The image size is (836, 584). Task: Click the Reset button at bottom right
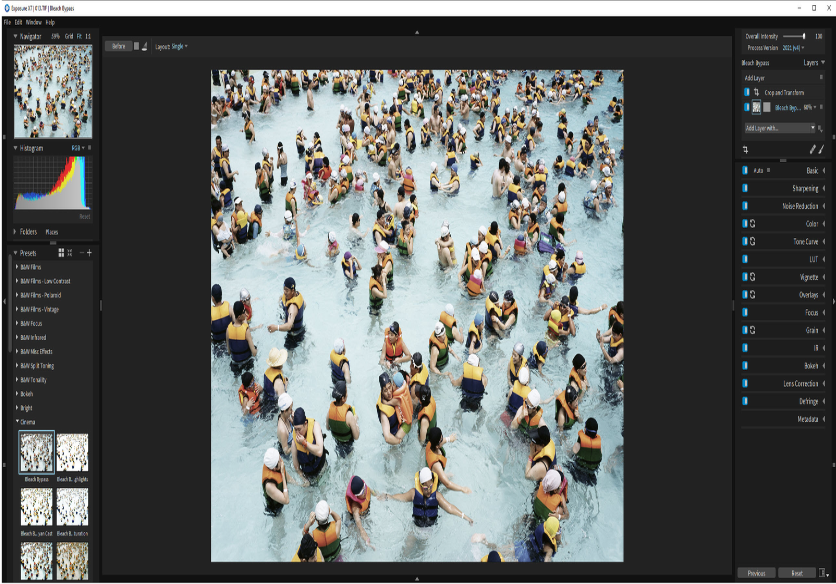pyautogui.click(x=797, y=573)
